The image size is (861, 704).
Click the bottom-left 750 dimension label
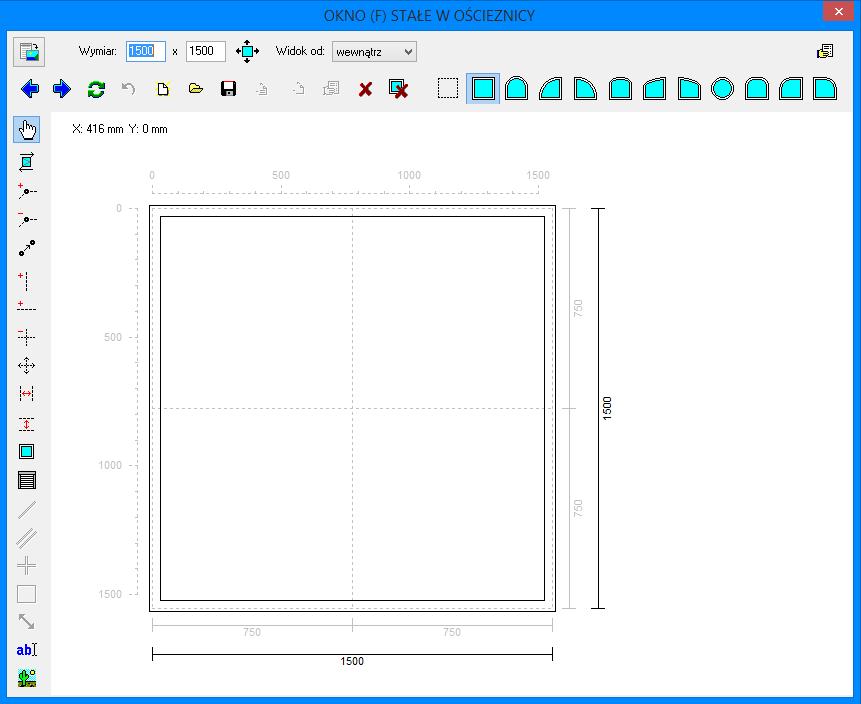coord(252,632)
